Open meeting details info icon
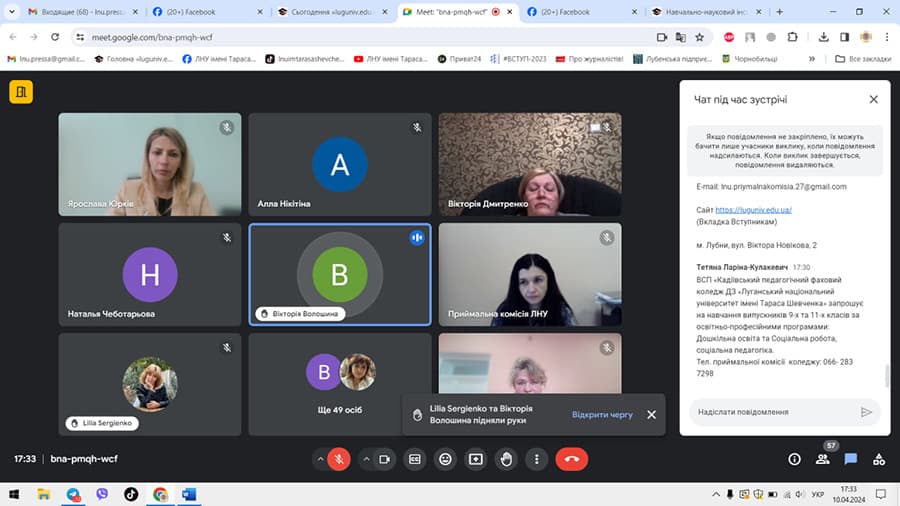 (x=794, y=459)
